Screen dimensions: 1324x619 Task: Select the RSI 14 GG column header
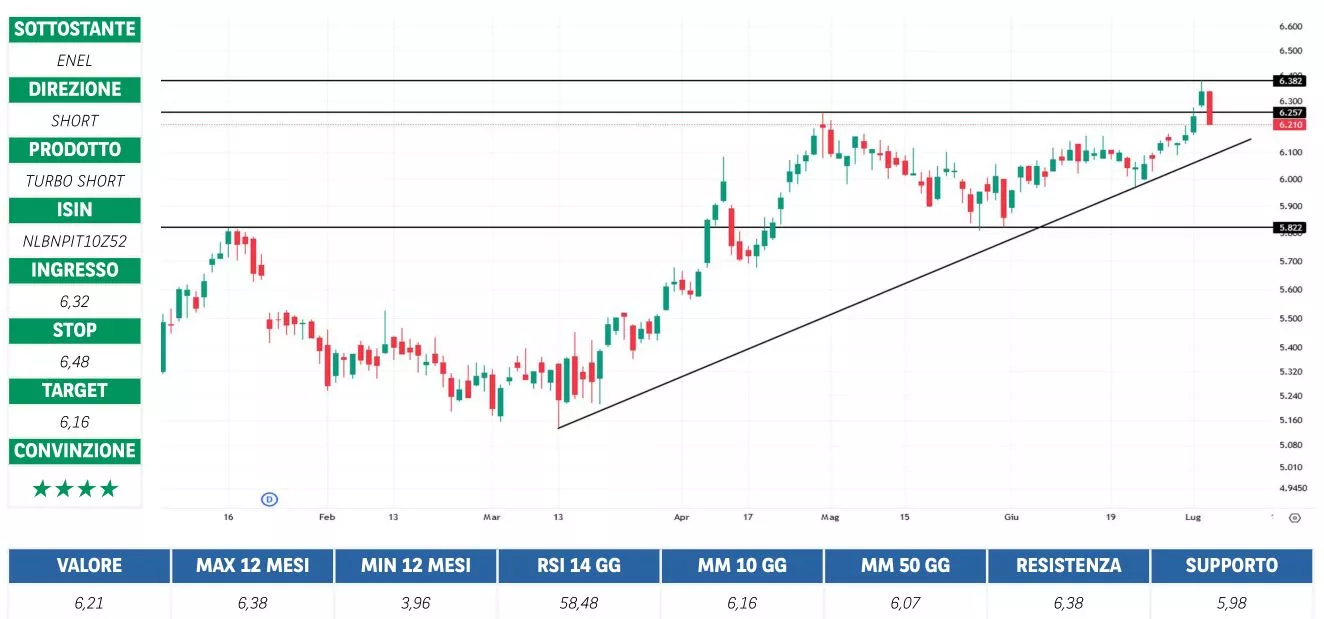pos(576,565)
